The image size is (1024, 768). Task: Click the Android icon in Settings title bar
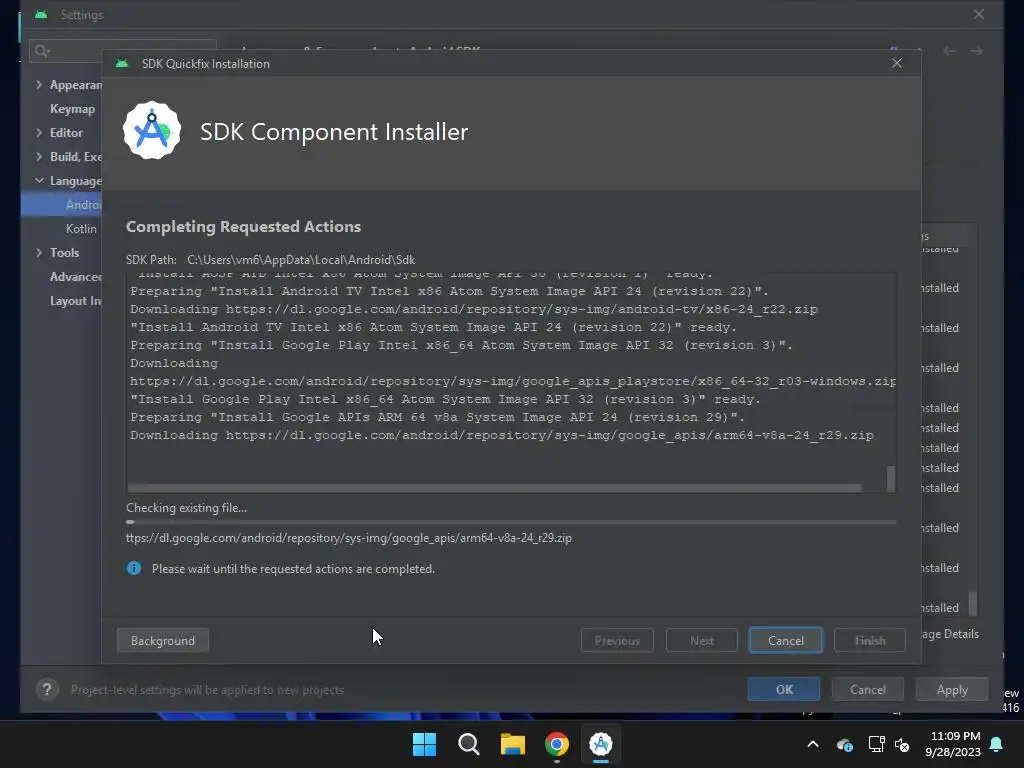41,14
